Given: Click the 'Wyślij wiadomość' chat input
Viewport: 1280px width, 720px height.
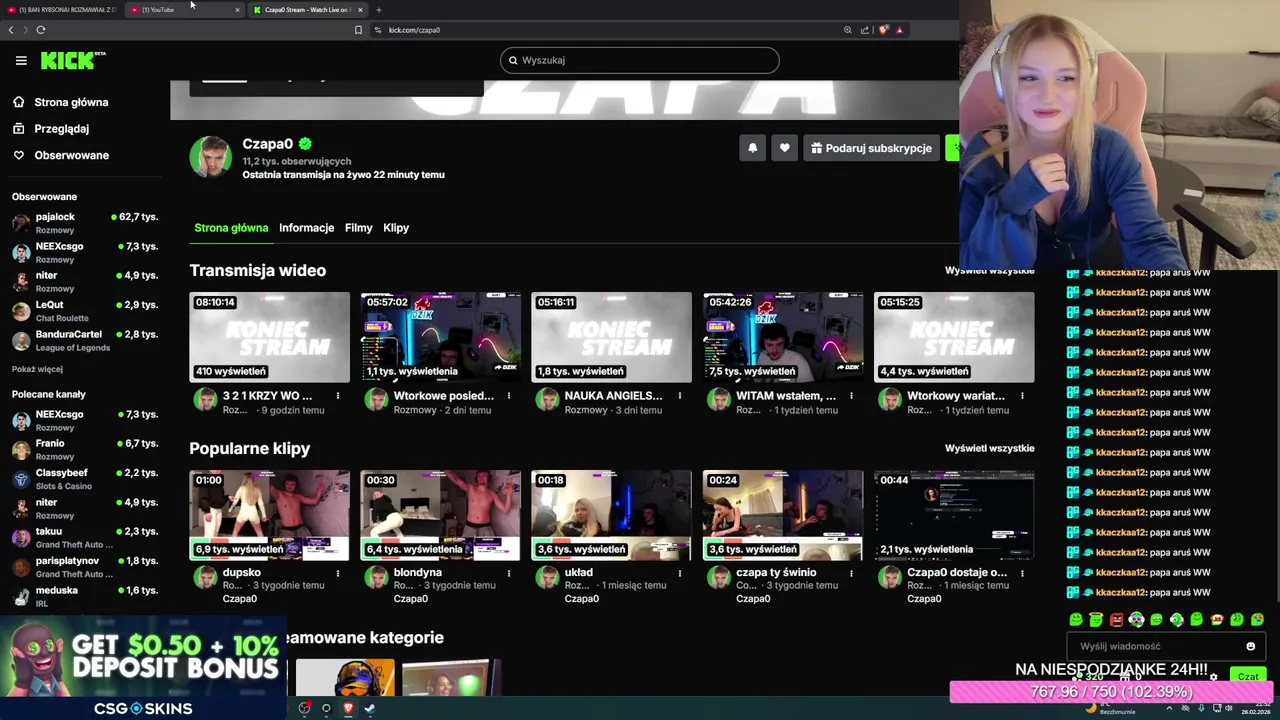Looking at the screenshot, I should point(1165,647).
